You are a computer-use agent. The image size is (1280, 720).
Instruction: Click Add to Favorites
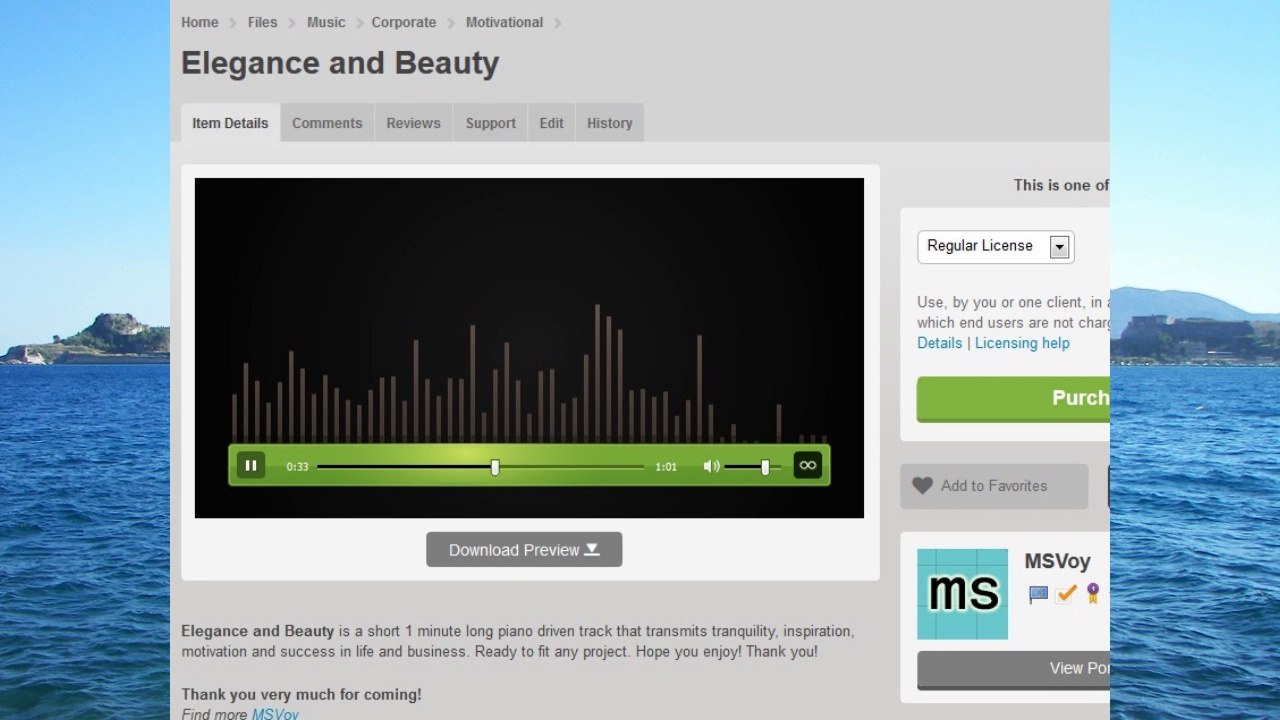click(x=994, y=486)
